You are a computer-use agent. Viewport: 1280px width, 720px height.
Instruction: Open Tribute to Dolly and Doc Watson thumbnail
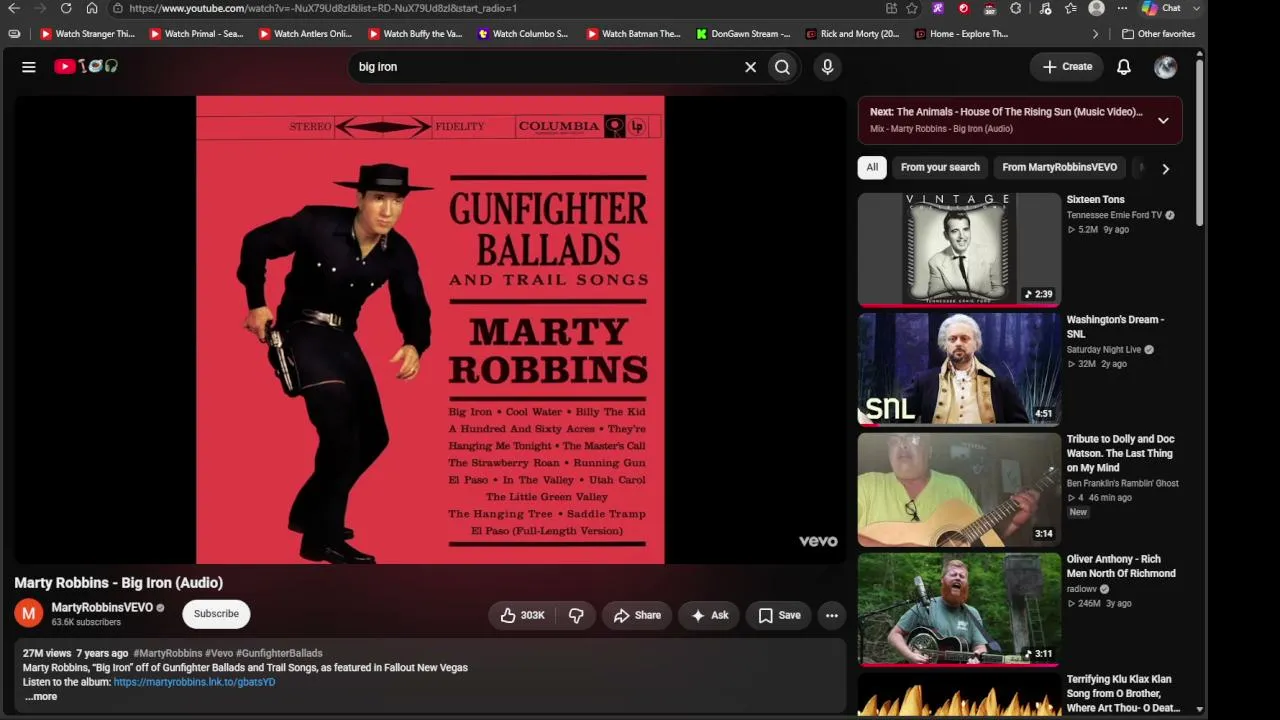coord(959,489)
